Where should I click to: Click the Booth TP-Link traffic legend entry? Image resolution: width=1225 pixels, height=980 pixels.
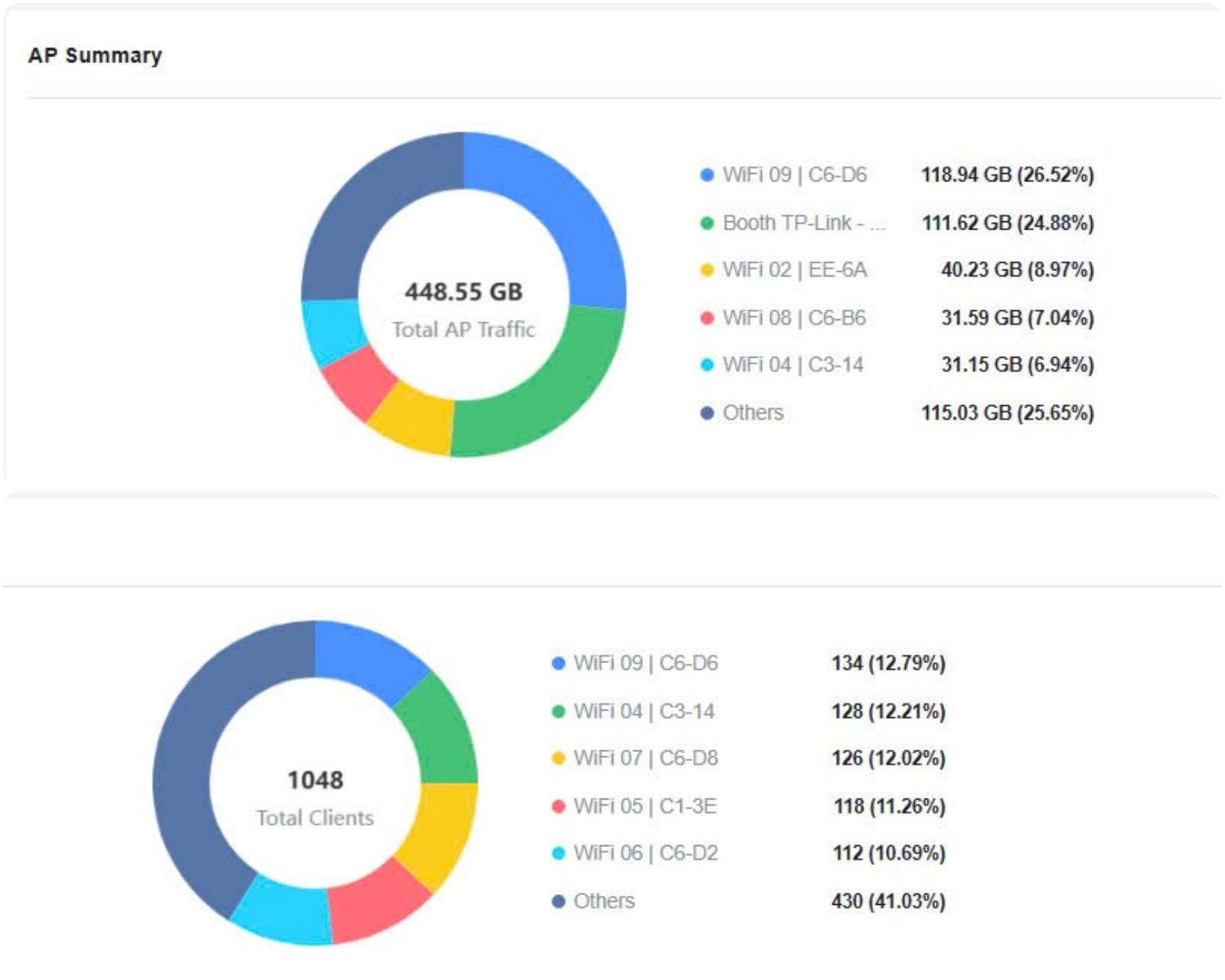[x=804, y=223]
